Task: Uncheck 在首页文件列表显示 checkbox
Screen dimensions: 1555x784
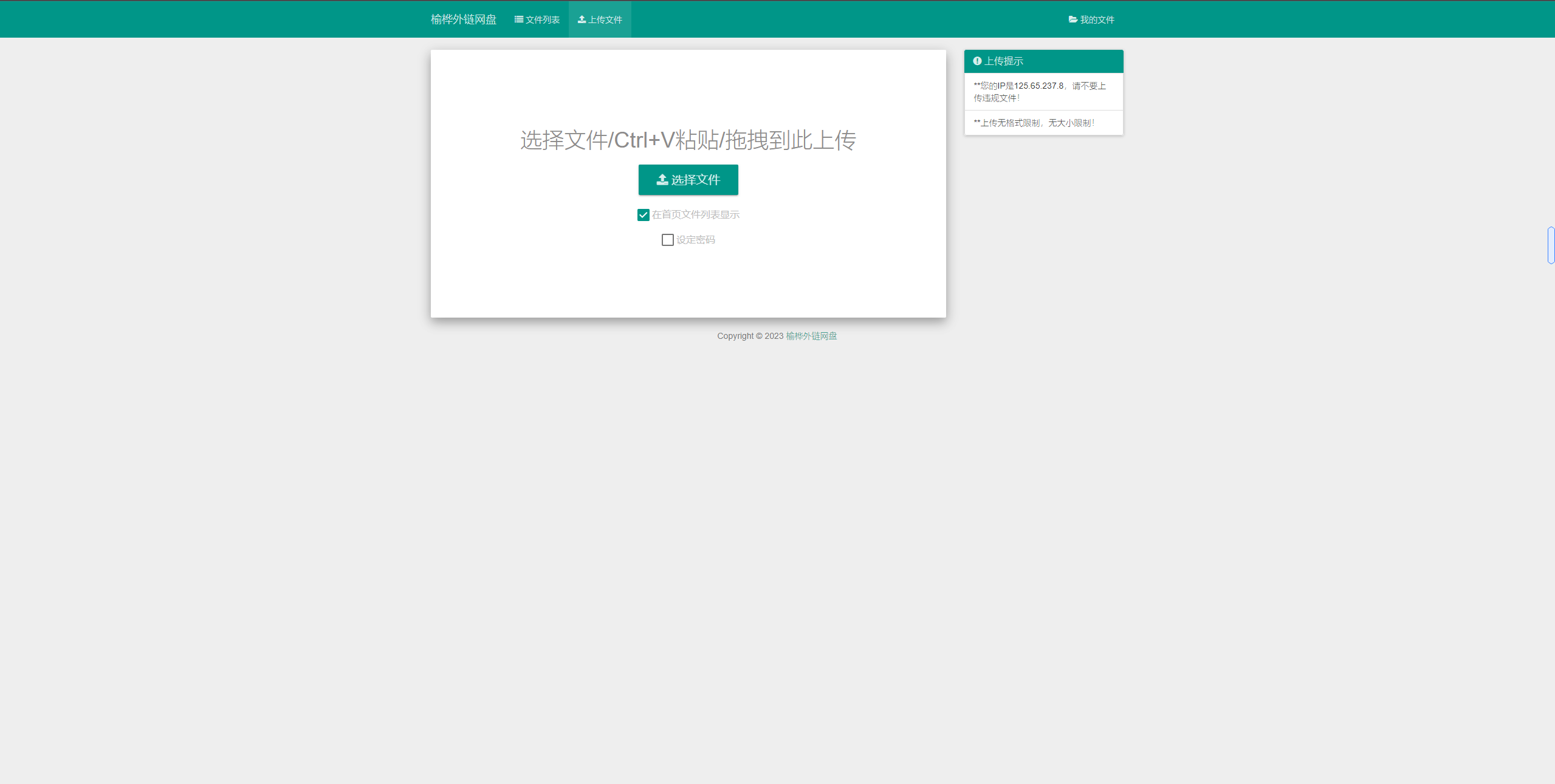Action: 643,215
